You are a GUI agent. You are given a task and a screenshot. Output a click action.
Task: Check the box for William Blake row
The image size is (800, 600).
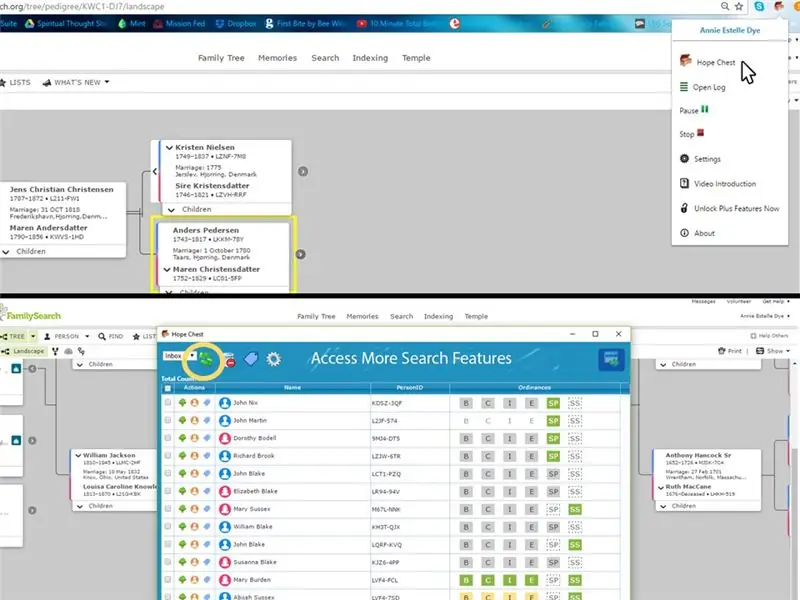pos(168,526)
